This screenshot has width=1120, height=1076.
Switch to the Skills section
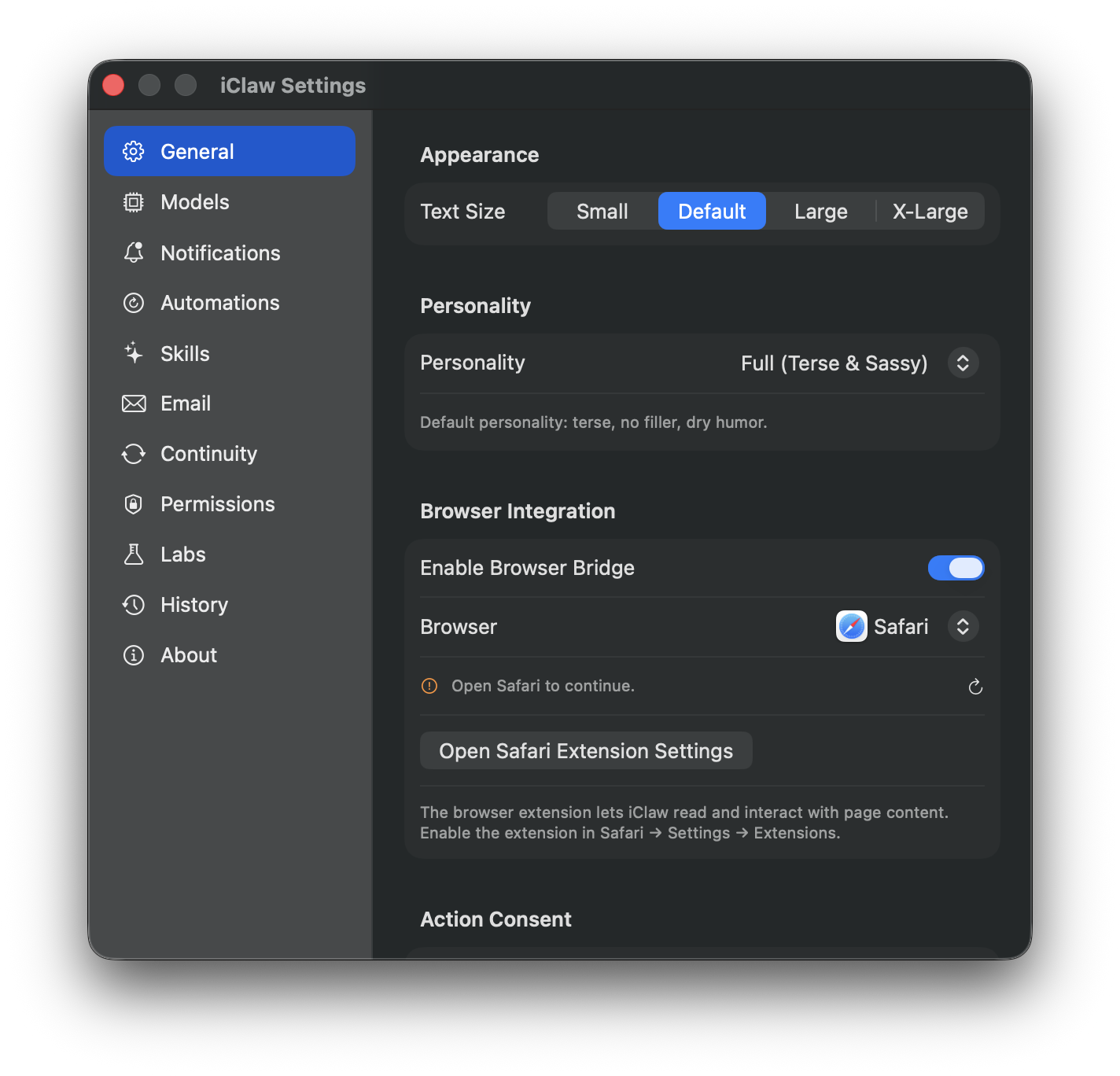(x=230, y=353)
